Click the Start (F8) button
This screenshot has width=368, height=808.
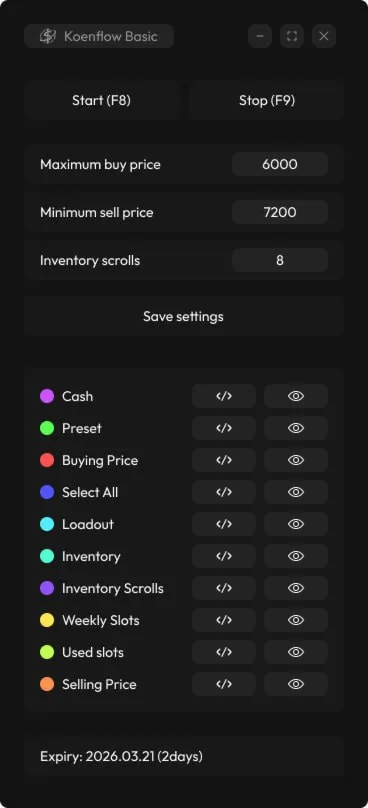(101, 100)
